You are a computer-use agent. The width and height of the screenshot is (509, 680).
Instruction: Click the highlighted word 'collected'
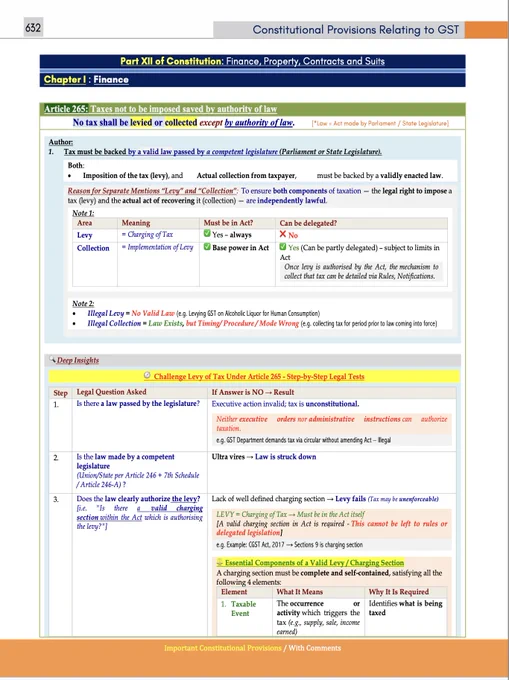181,123
